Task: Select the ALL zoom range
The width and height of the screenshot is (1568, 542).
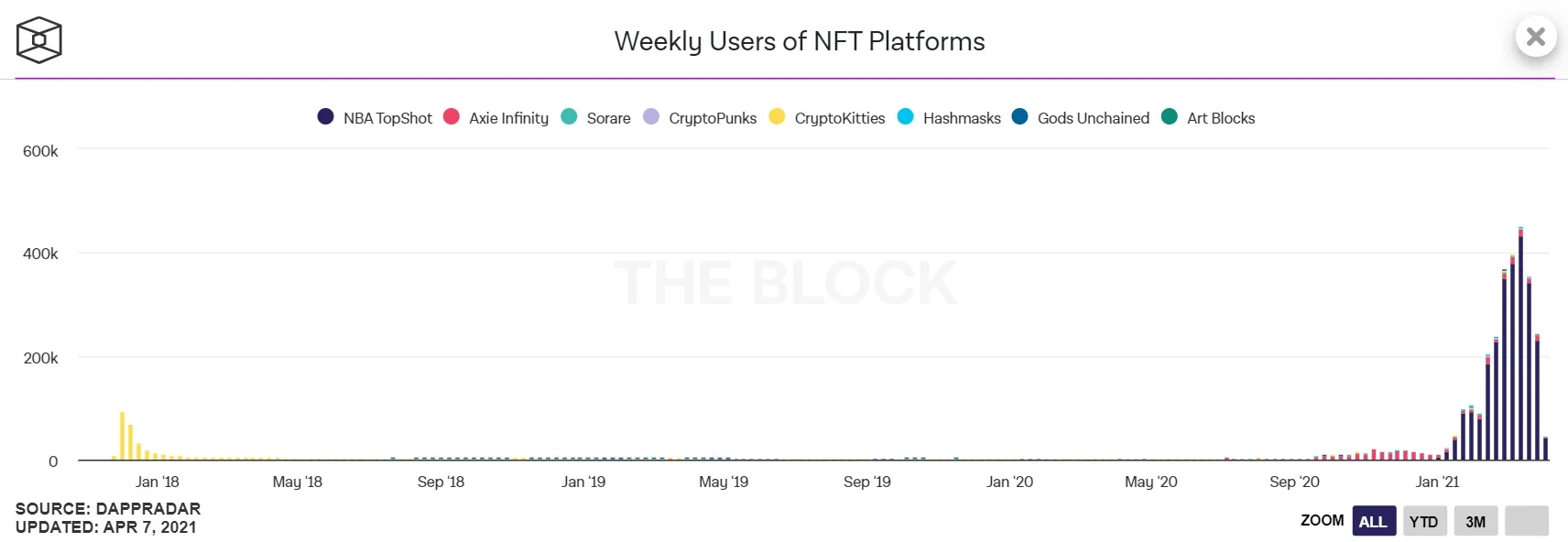Action: point(1373,521)
